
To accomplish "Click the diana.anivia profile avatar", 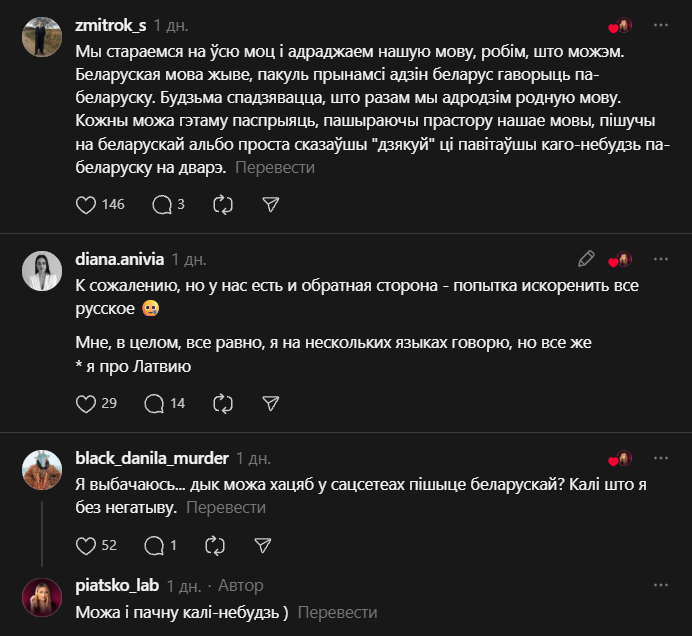I will click(x=43, y=272).
